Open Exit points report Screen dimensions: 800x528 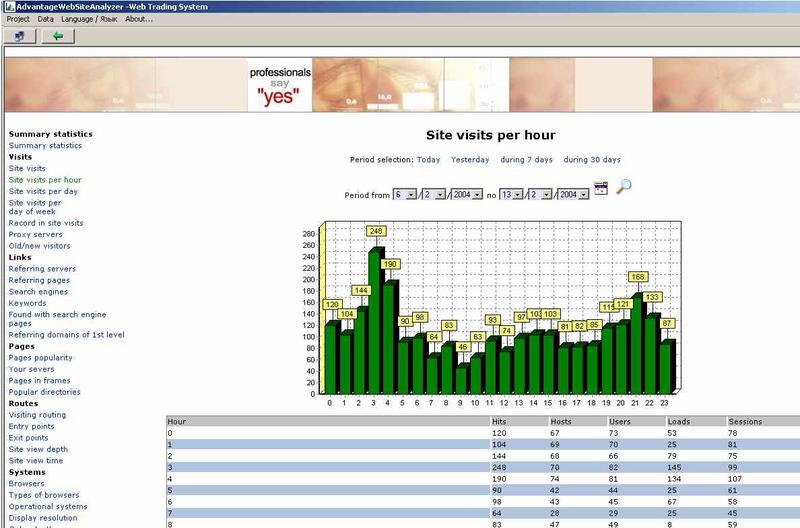(28, 438)
